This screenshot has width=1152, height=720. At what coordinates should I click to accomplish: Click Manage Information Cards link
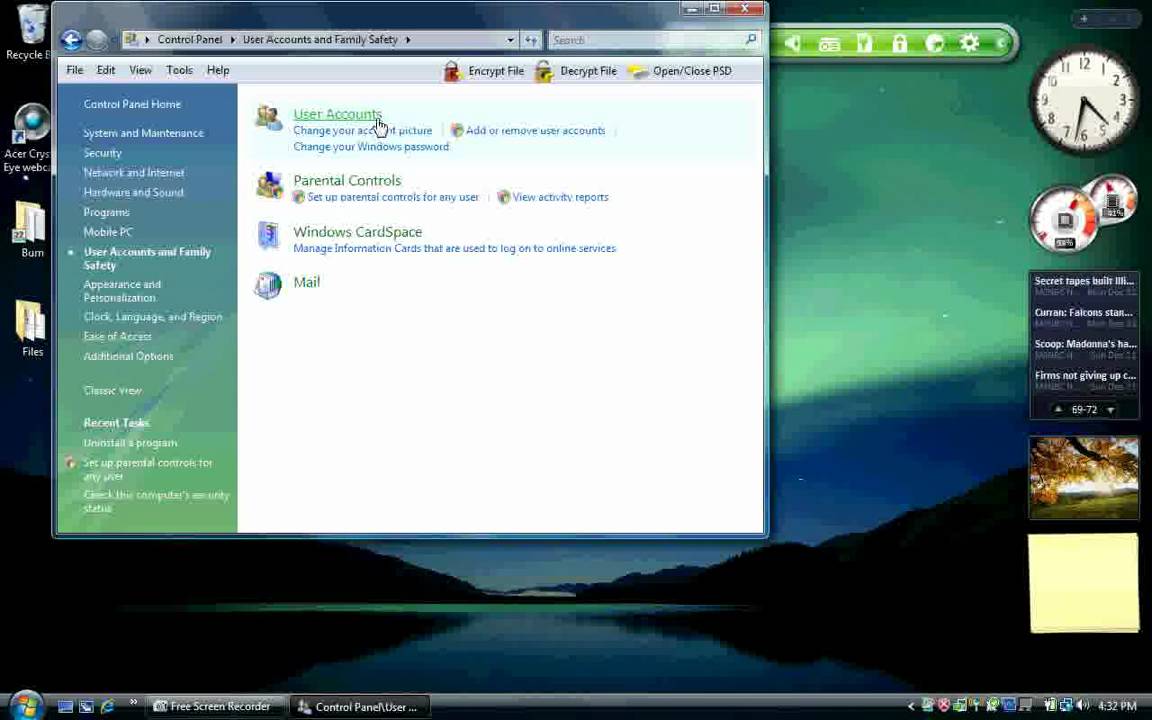454,248
